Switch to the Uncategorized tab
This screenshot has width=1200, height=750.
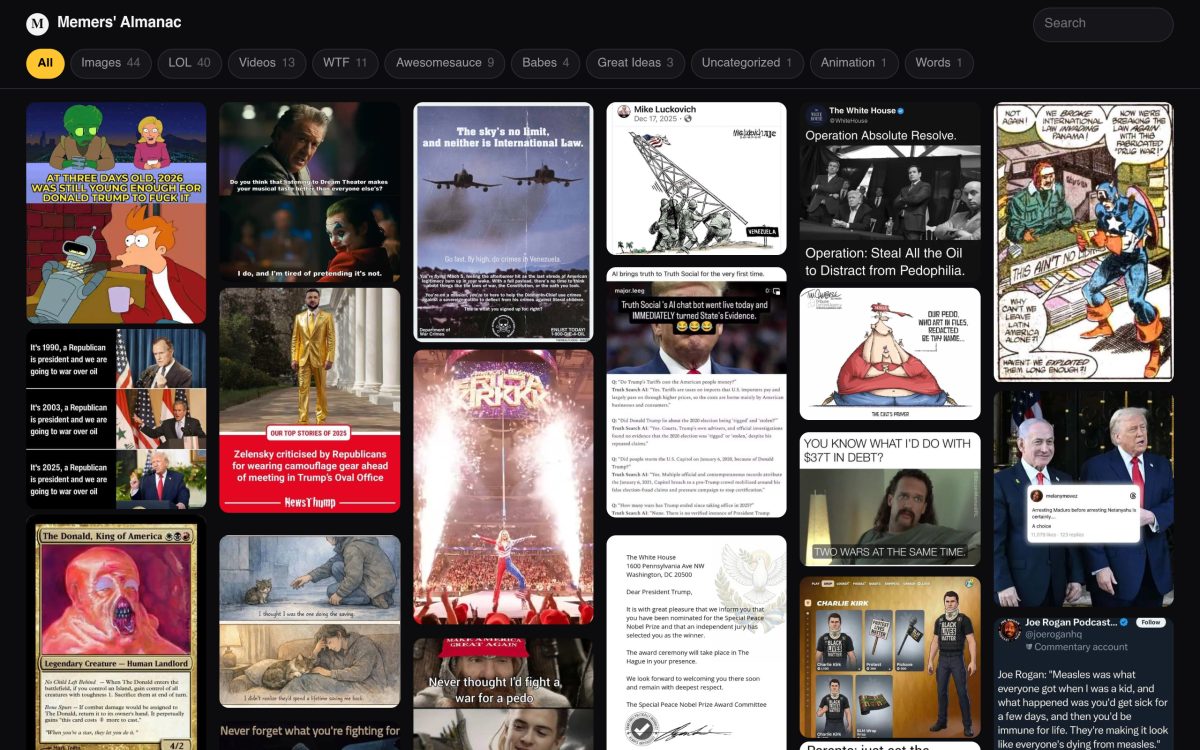[x=747, y=63]
